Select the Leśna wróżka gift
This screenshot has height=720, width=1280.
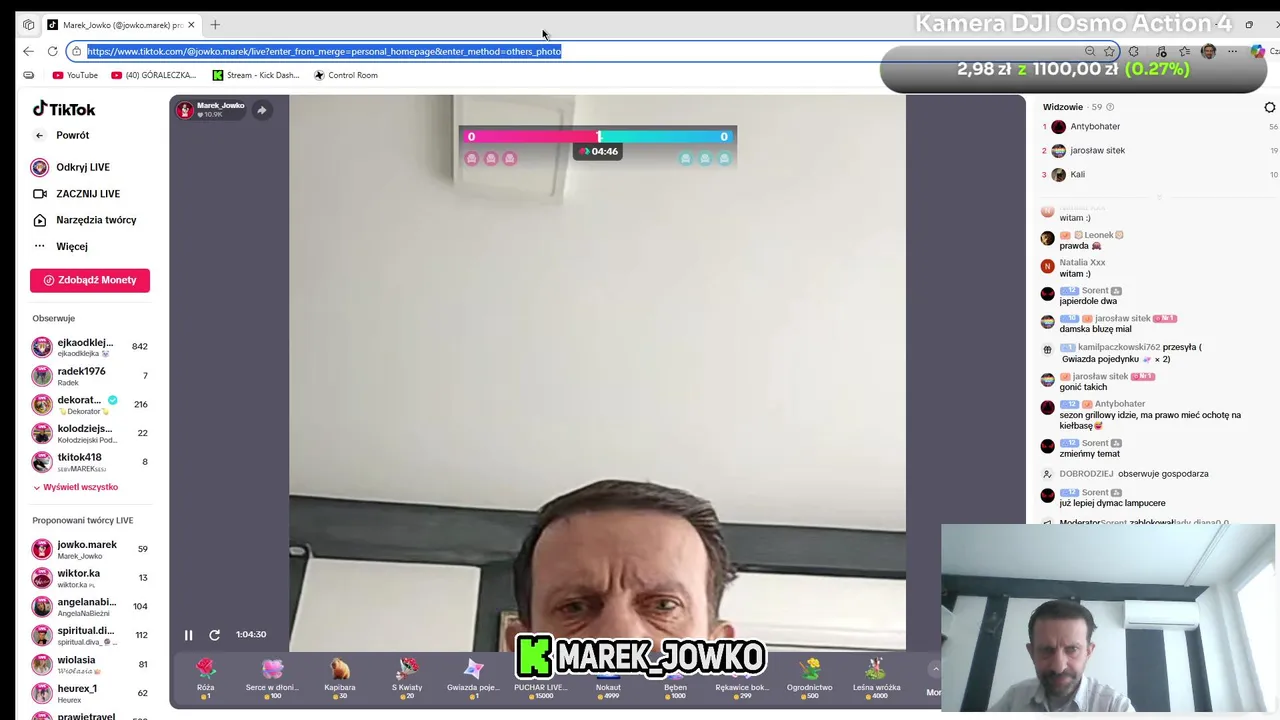pos(876,676)
